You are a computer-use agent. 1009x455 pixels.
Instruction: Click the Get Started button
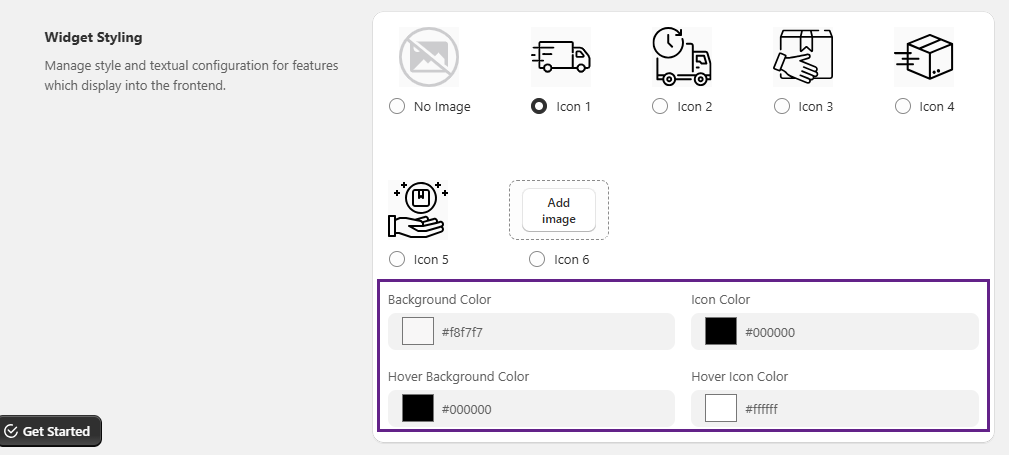click(x=51, y=431)
